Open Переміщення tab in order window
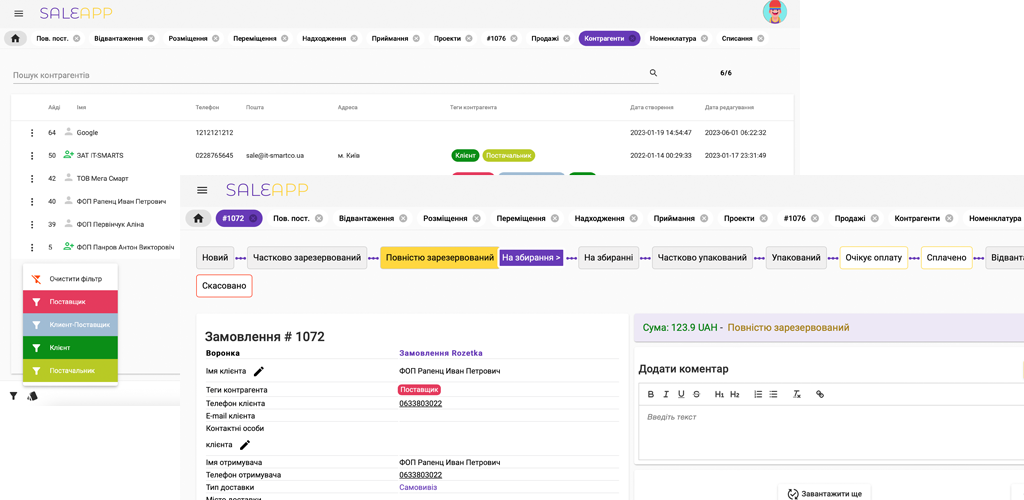1024x500 pixels. (x=520, y=218)
